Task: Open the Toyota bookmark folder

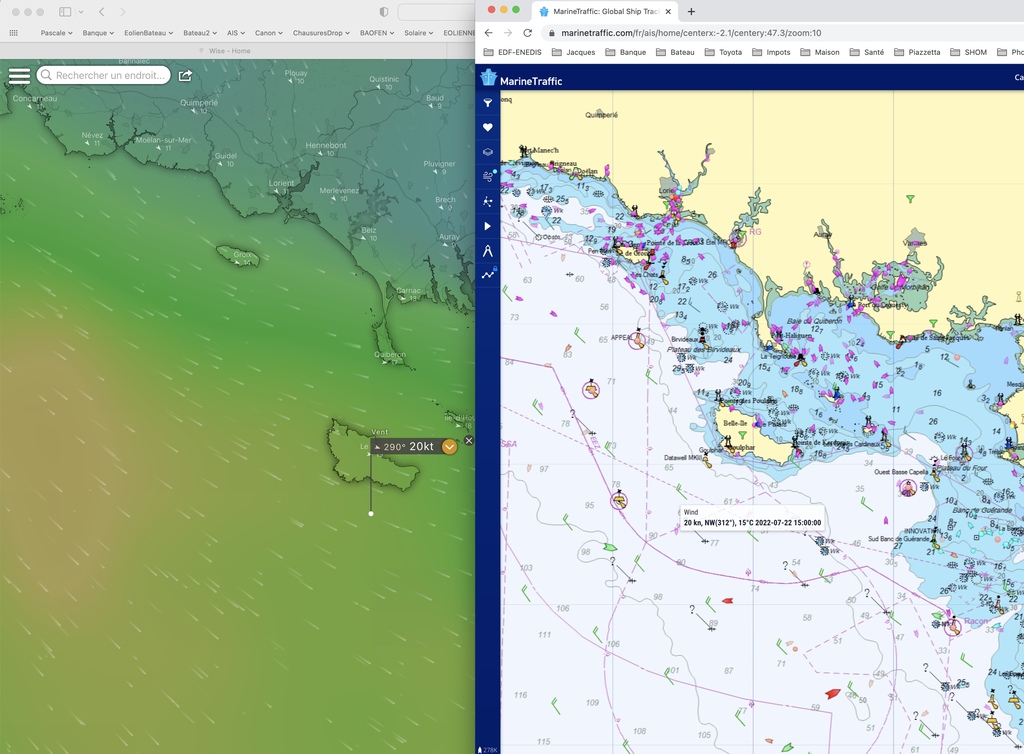Action: tap(723, 52)
